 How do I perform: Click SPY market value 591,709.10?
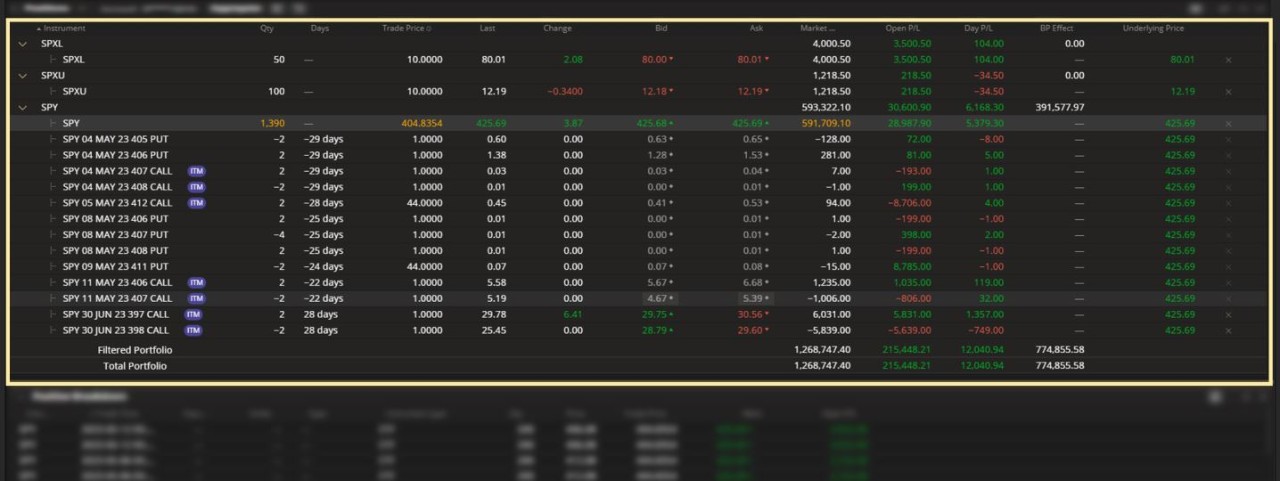pyautogui.click(x=824, y=123)
